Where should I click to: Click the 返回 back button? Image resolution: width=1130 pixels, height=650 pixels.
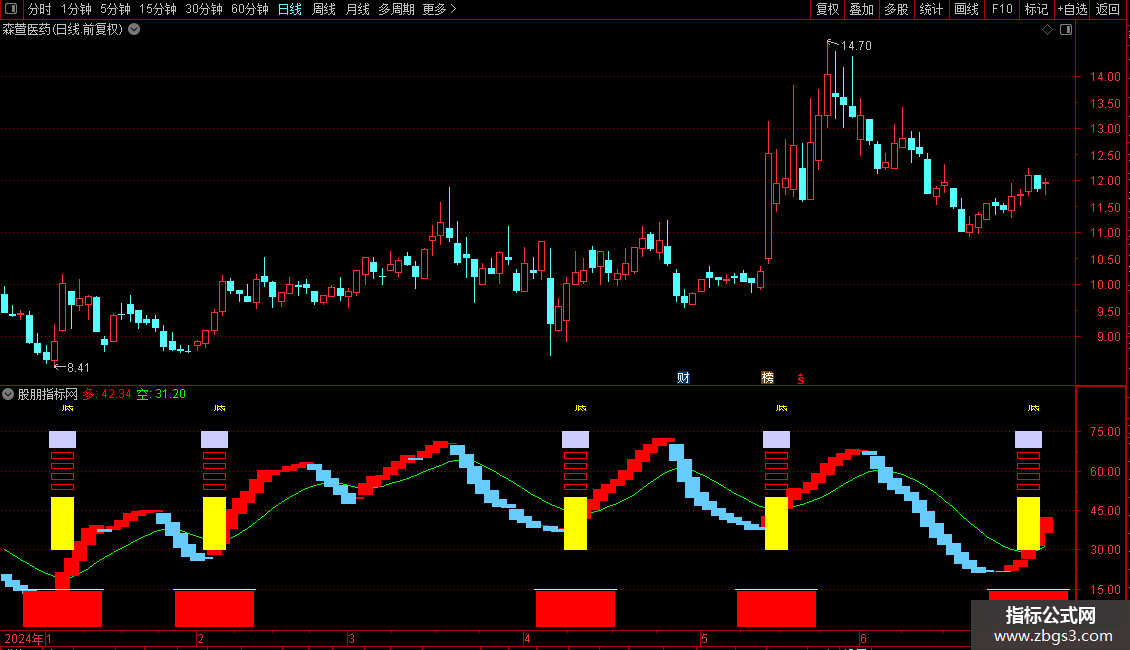pyautogui.click(x=1108, y=9)
